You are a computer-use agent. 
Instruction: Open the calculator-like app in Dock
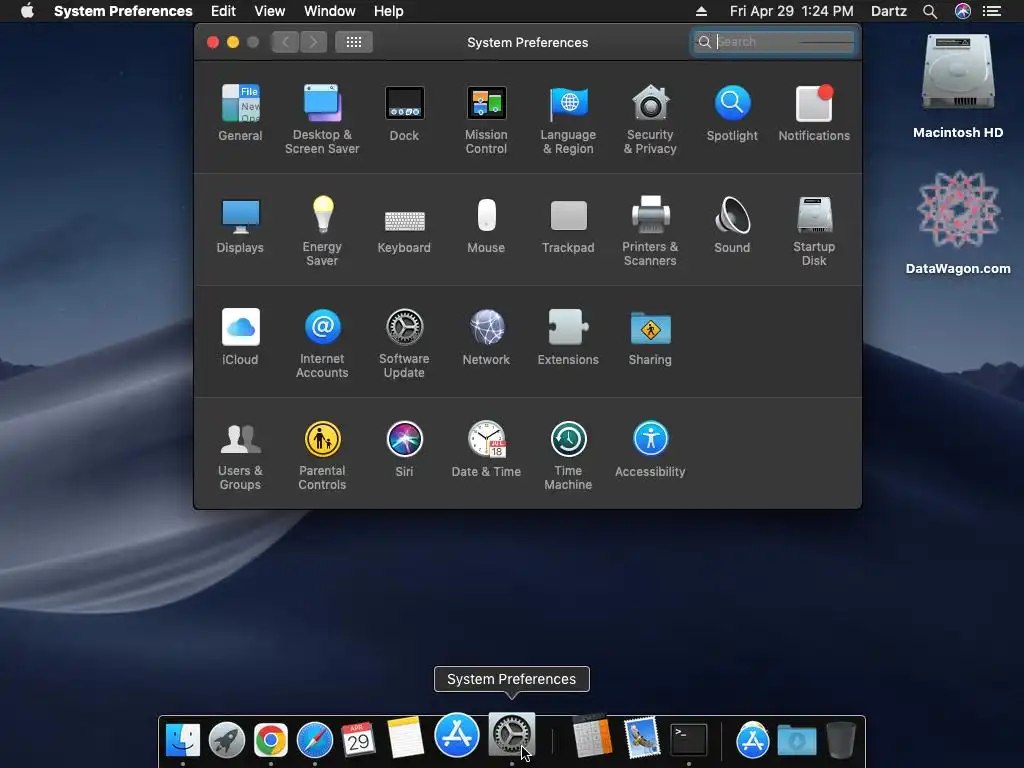pos(592,737)
